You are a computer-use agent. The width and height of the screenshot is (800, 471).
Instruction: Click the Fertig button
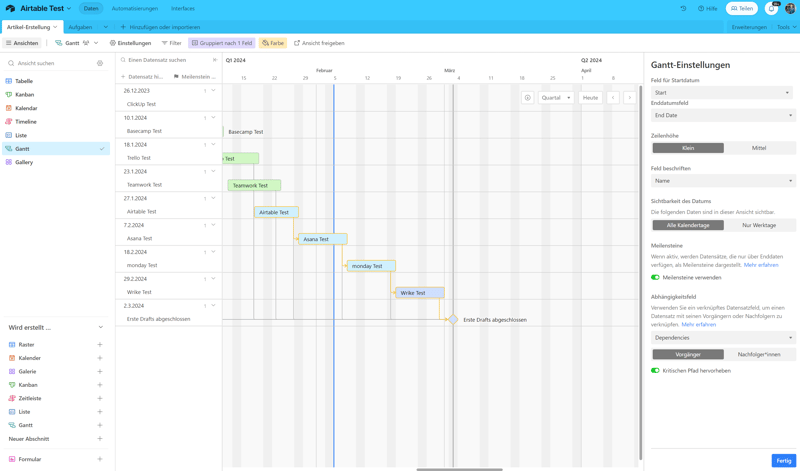tap(783, 460)
